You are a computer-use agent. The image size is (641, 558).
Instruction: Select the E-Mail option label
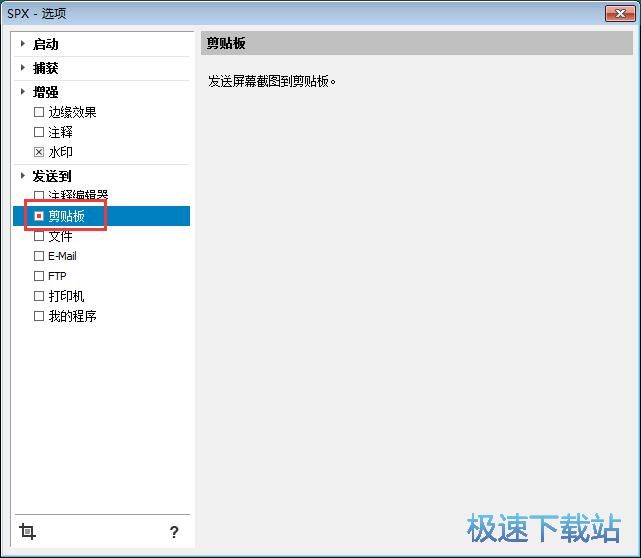(x=62, y=256)
